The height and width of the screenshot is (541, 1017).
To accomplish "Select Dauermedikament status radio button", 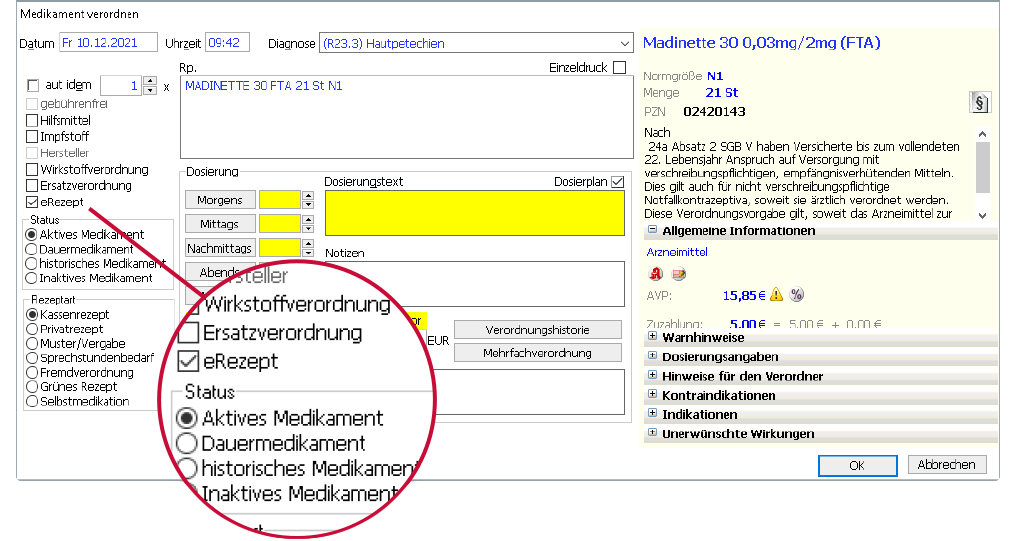I will coord(30,249).
